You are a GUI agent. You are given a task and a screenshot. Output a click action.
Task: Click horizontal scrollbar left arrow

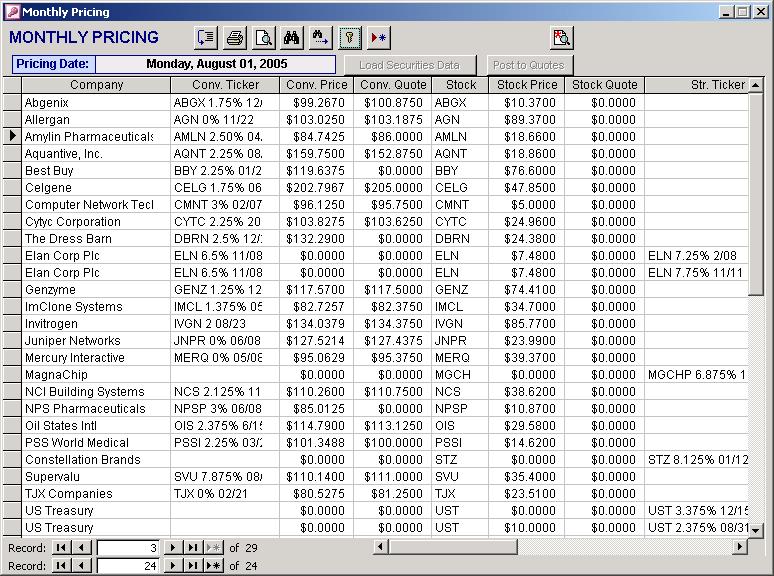click(x=380, y=546)
